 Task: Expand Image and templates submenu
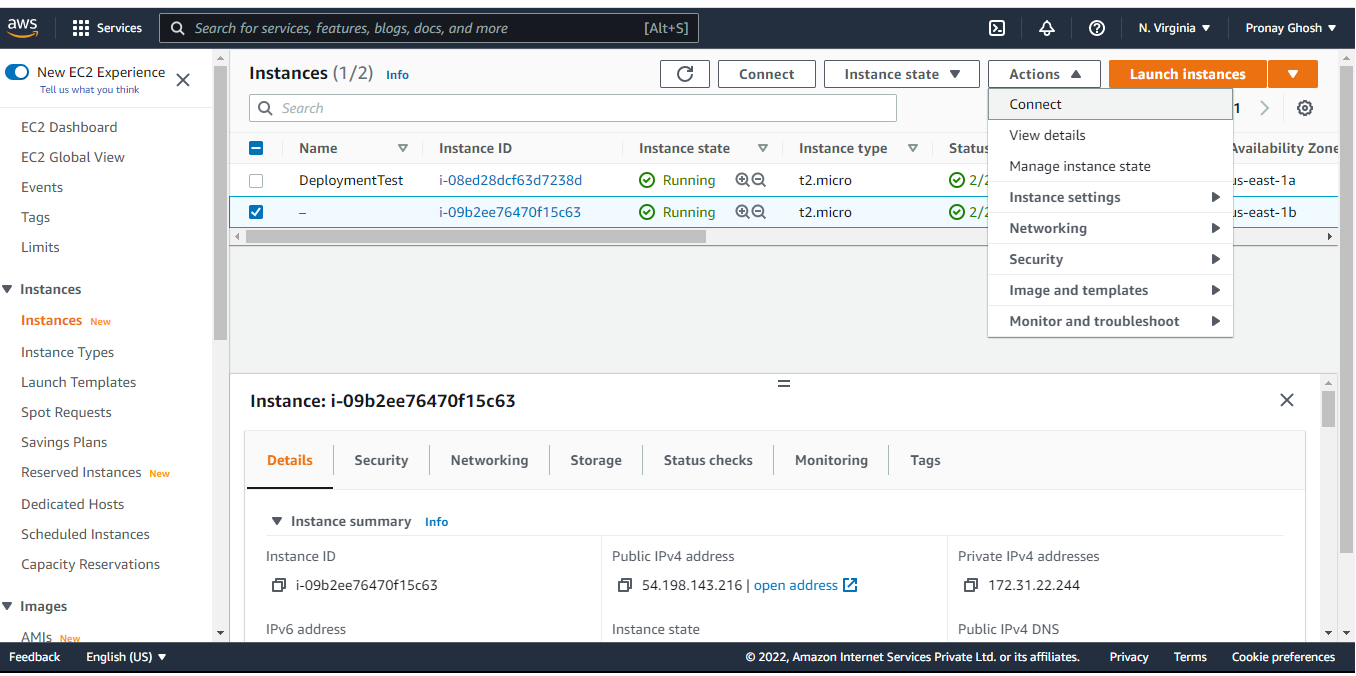(x=1110, y=290)
